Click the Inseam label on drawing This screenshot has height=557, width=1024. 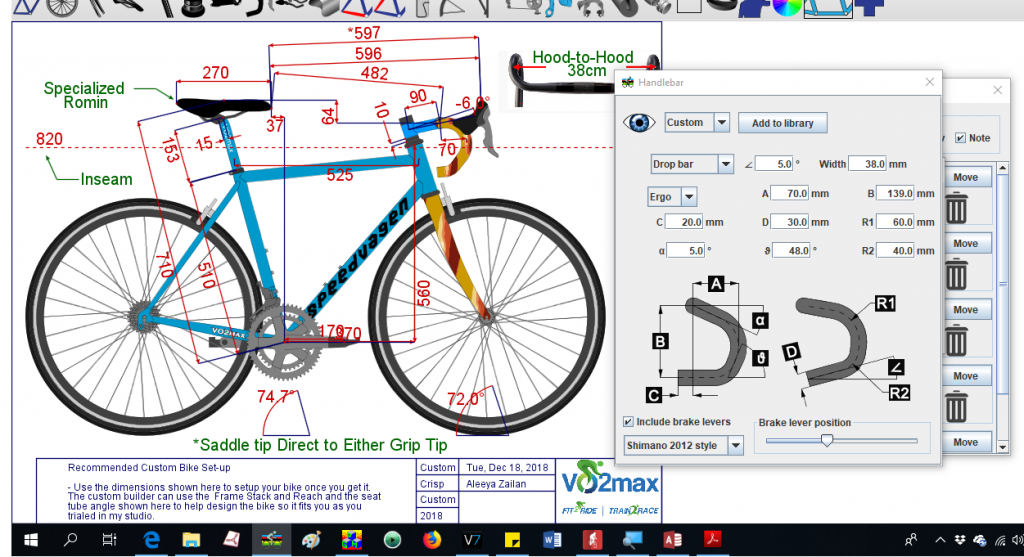[x=106, y=179]
